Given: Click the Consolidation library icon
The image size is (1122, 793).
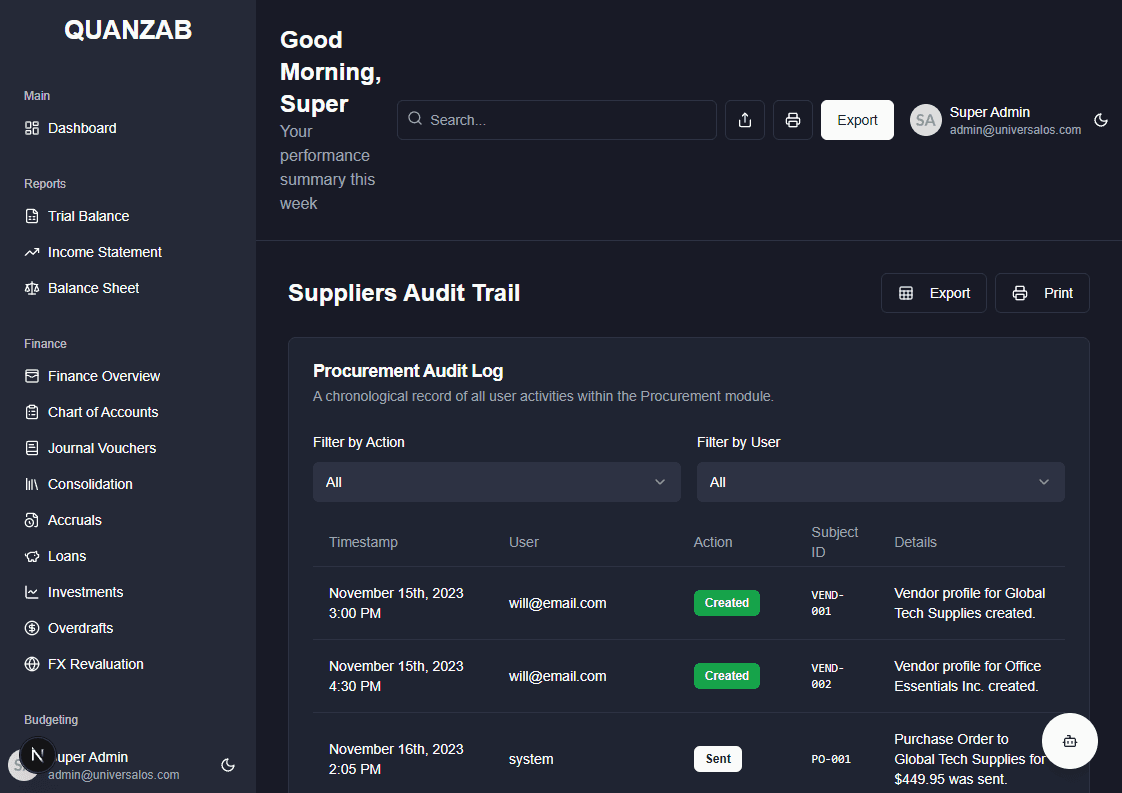Looking at the screenshot, I should (x=31, y=485).
